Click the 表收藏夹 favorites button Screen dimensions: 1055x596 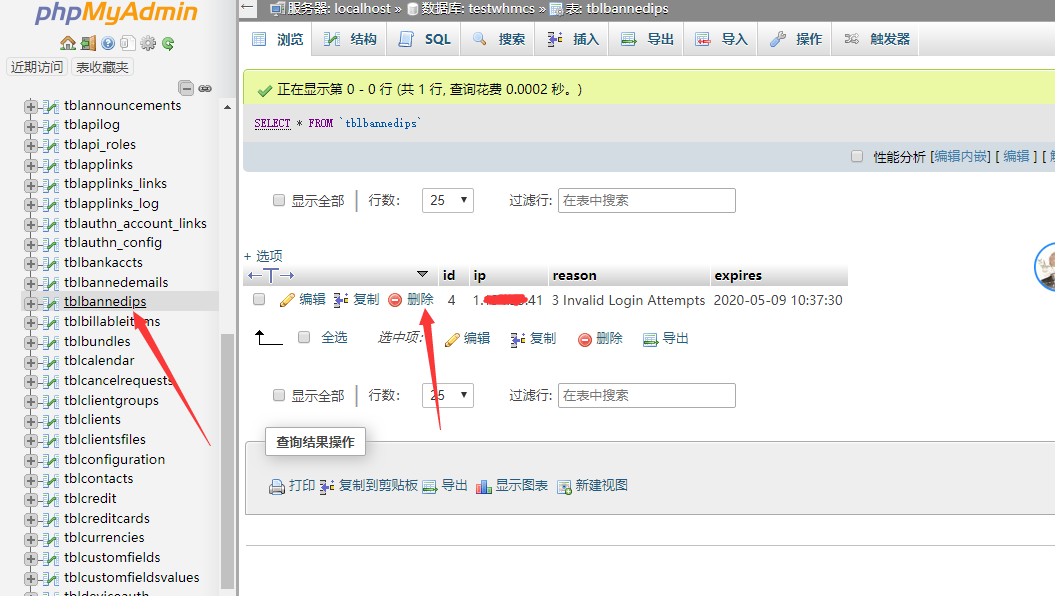tap(102, 67)
